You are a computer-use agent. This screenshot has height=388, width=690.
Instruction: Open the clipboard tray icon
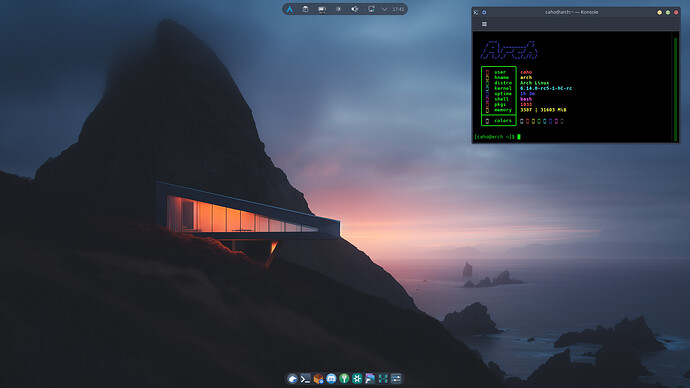(305, 9)
